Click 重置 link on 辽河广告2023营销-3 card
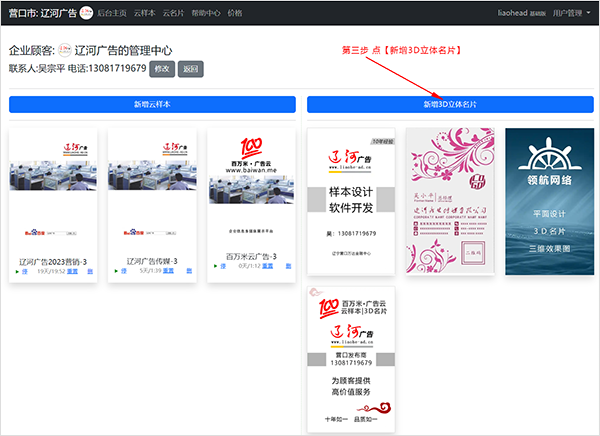The height and width of the screenshot is (436, 600). coord(72,271)
